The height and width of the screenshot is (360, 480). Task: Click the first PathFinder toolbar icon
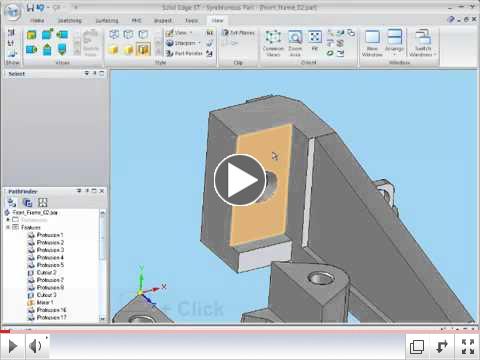point(12,202)
